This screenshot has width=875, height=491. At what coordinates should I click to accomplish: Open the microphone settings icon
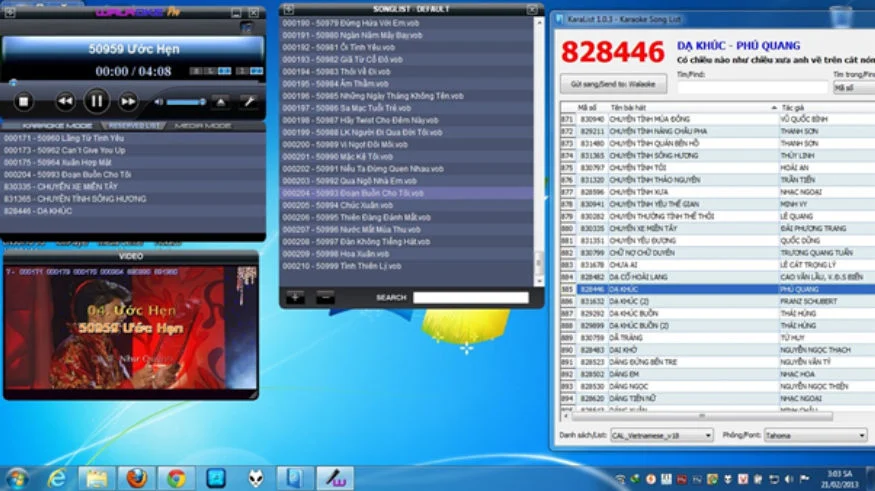[x=248, y=102]
